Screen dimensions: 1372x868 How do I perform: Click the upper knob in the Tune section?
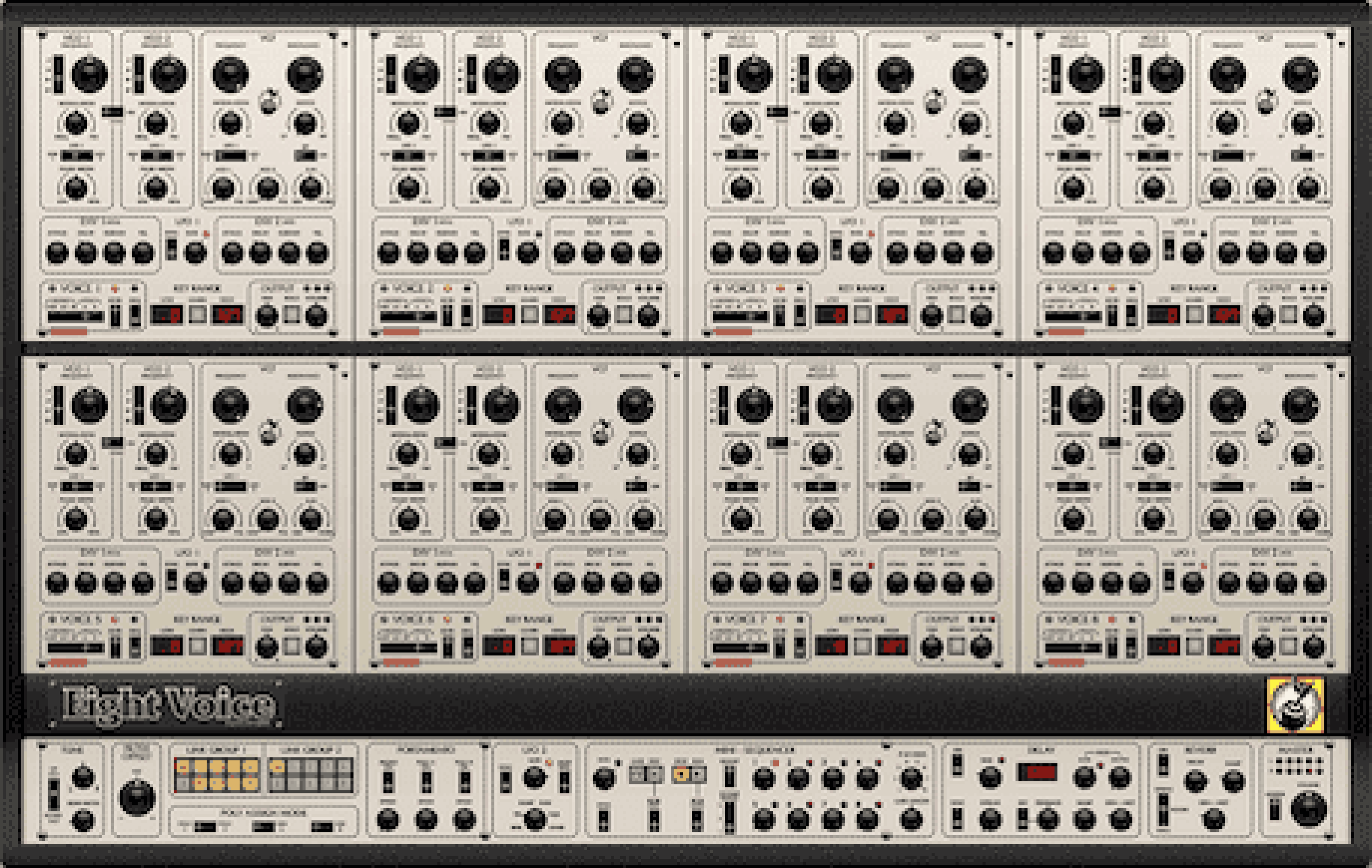coord(83,777)
